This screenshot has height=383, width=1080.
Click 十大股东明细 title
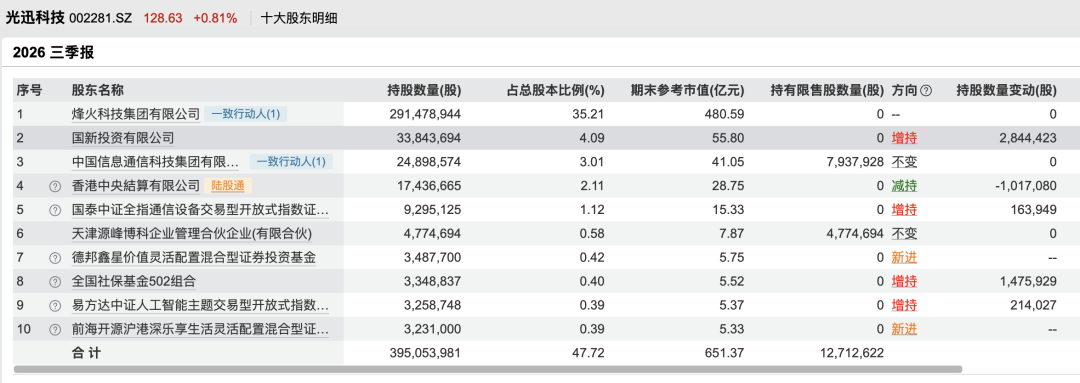300,19
